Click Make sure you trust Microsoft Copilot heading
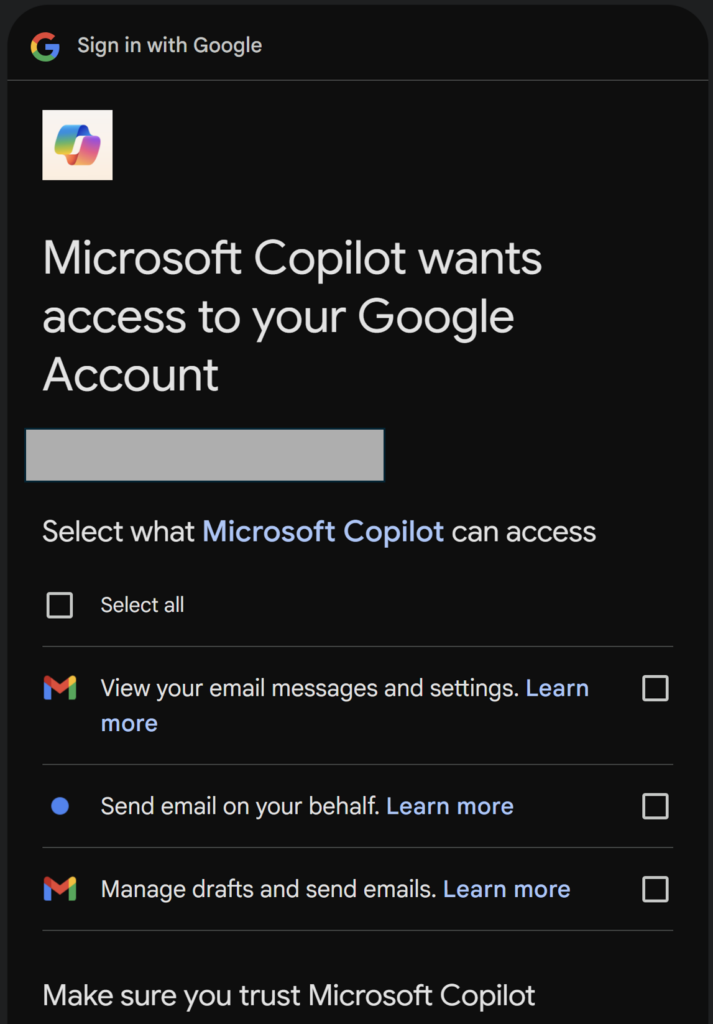The image size is (713, 1024). (x=289, y=995)
